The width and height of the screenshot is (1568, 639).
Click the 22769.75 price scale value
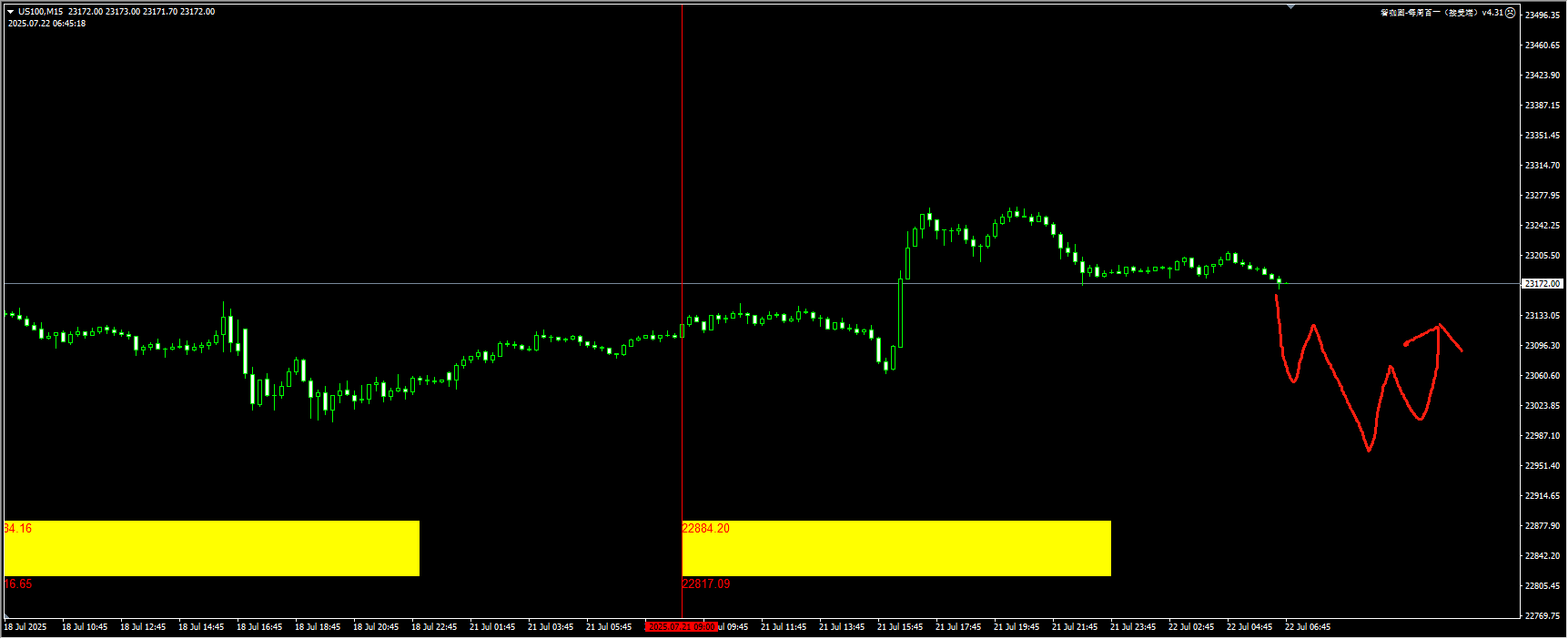coord(1543,616)
